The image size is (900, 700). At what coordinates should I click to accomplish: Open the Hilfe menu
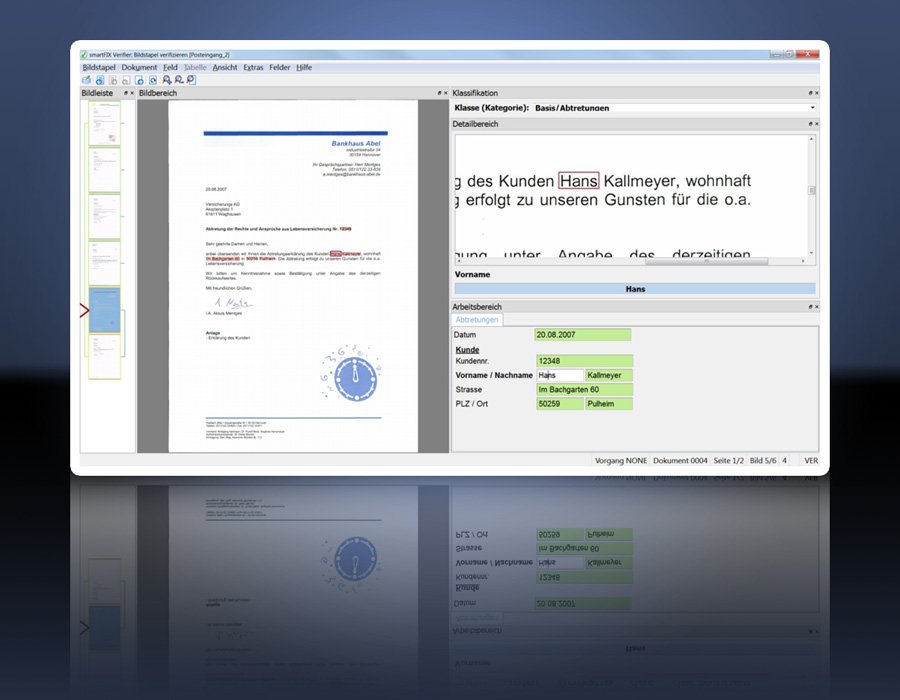tap(304, 67)
